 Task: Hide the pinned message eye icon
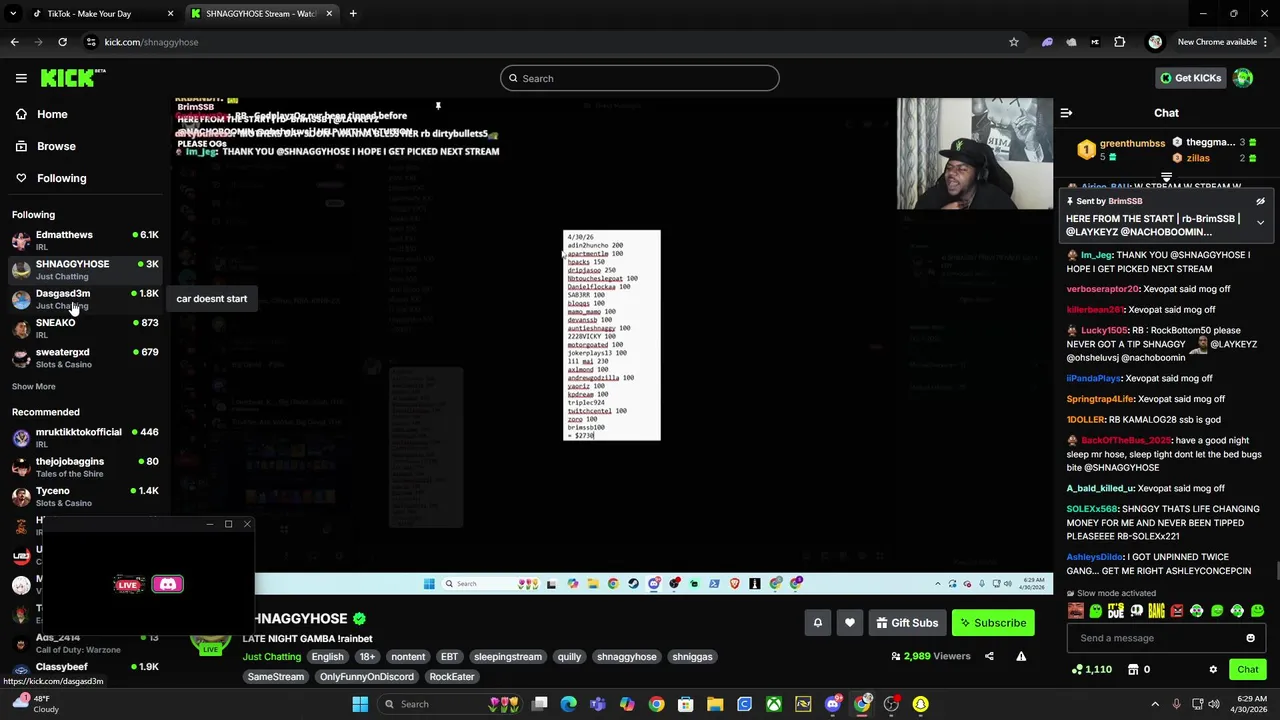(1260, 201)
